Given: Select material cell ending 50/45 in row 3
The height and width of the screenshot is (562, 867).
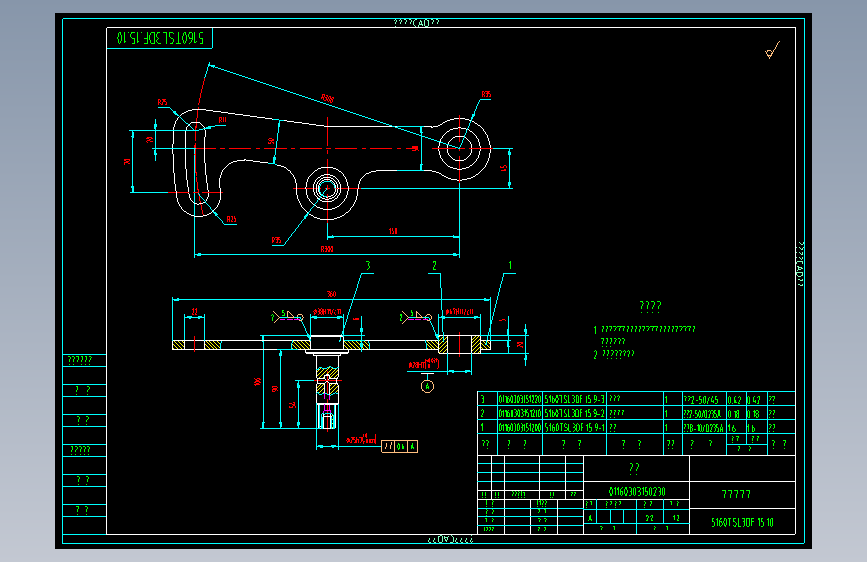Looking at the screenshot, I should coord(703,399).
